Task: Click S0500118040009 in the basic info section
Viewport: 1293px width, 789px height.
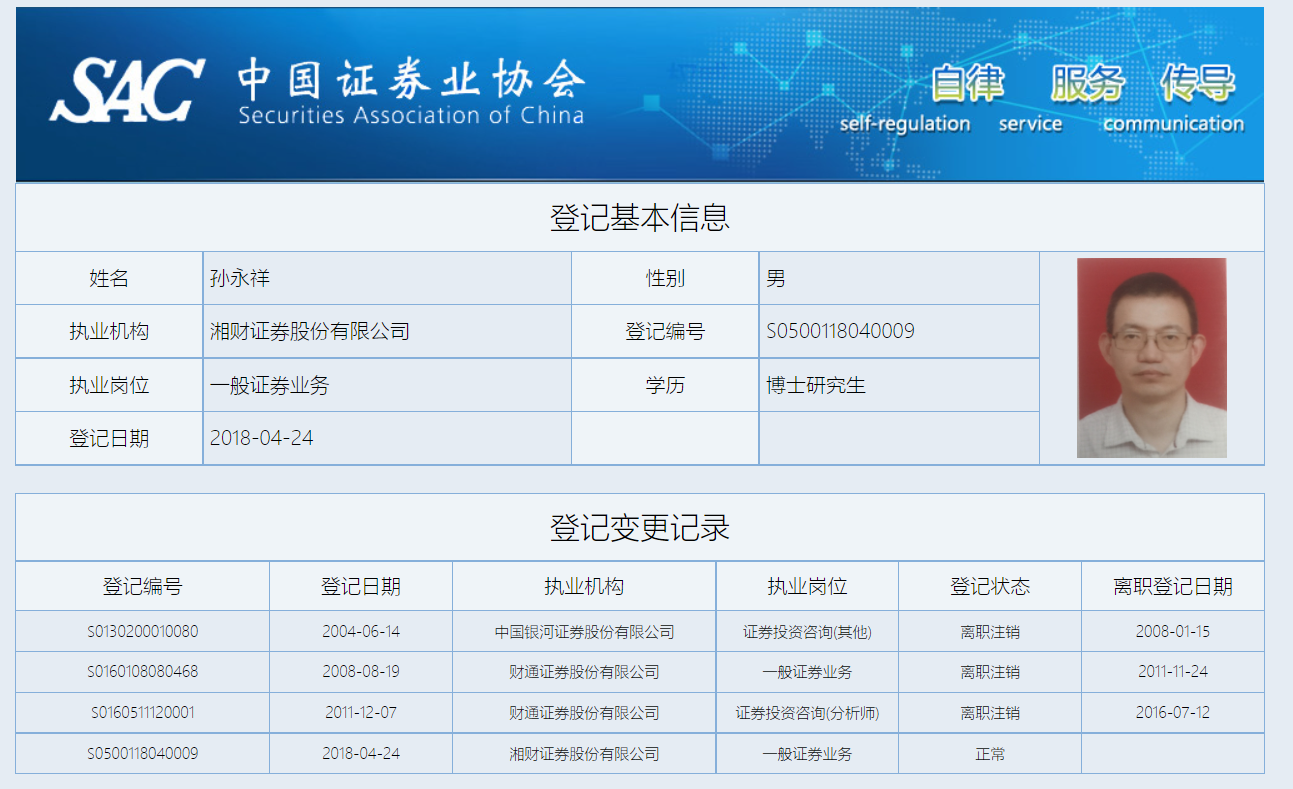Action: (840, 331)
